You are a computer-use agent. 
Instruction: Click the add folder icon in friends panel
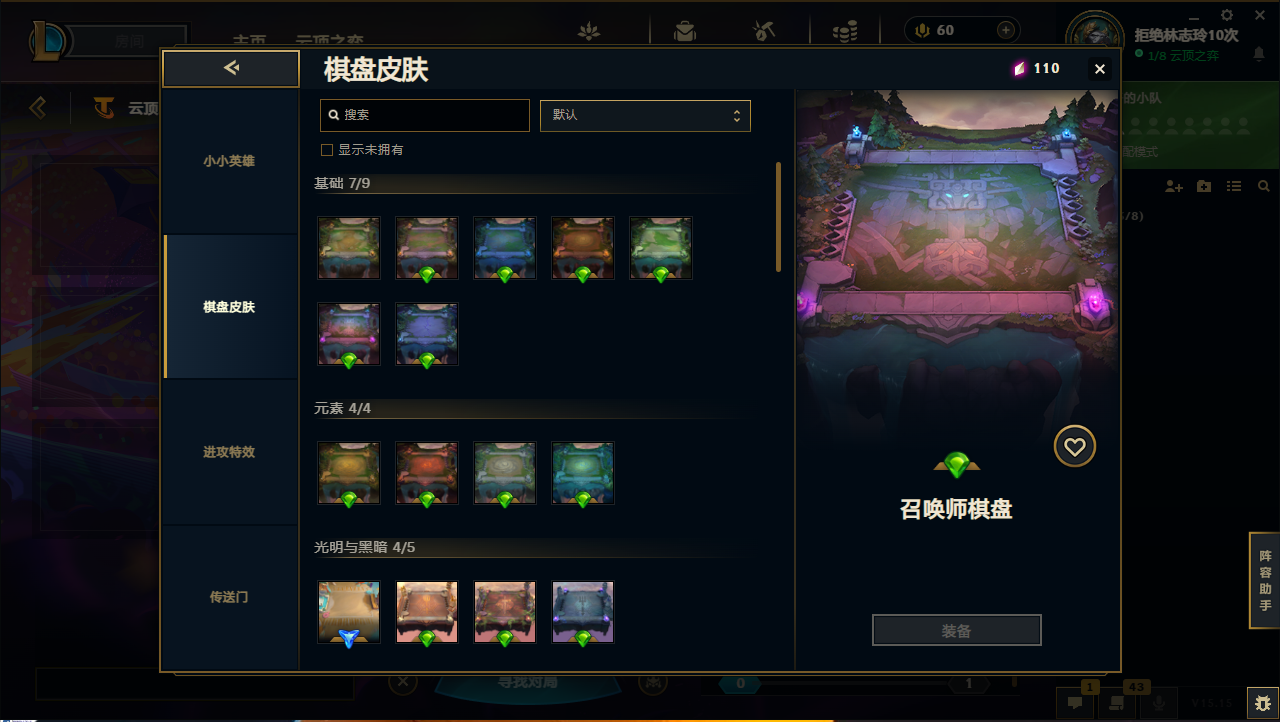(x=1204, y=186)
